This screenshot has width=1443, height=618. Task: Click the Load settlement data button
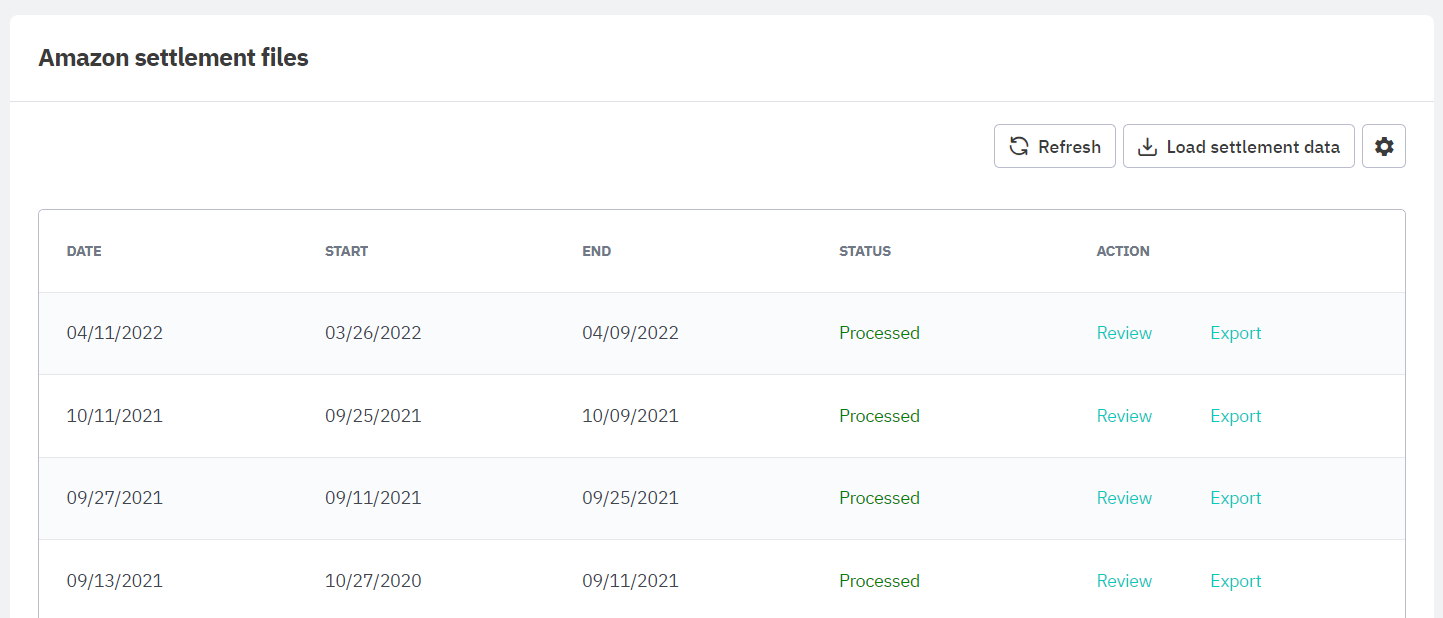[1239, 146]
